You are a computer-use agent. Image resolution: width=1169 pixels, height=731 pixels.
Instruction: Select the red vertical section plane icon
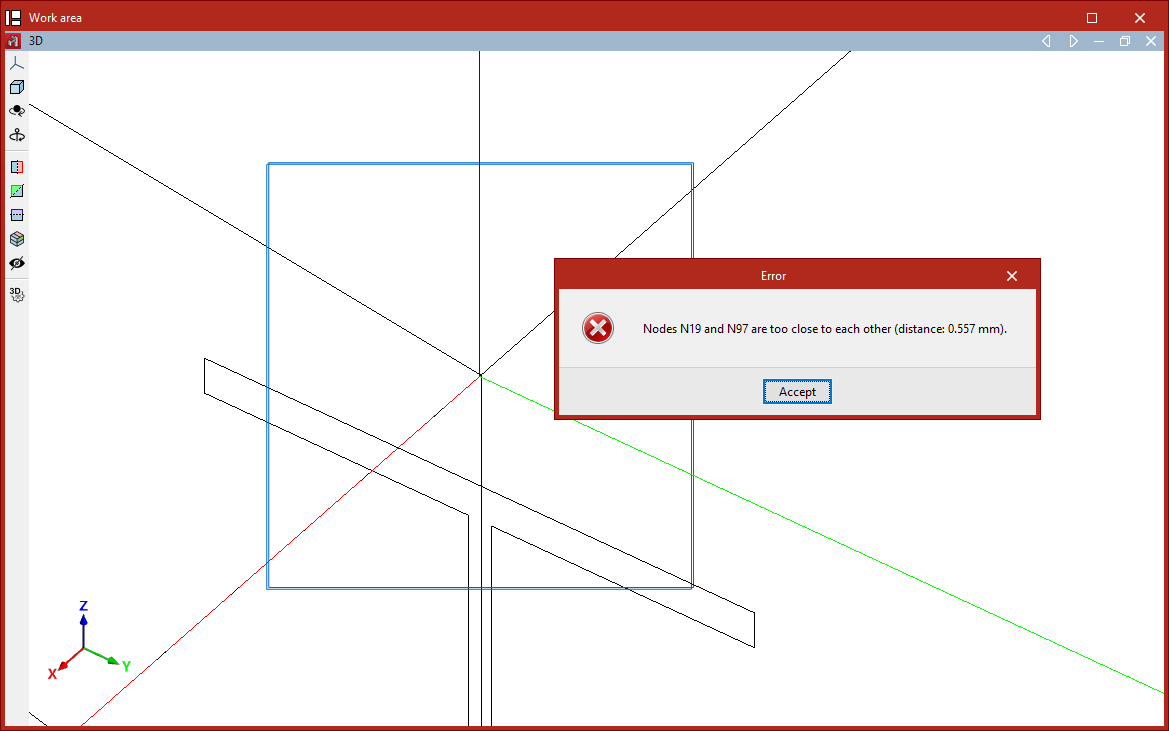(16, 167)
